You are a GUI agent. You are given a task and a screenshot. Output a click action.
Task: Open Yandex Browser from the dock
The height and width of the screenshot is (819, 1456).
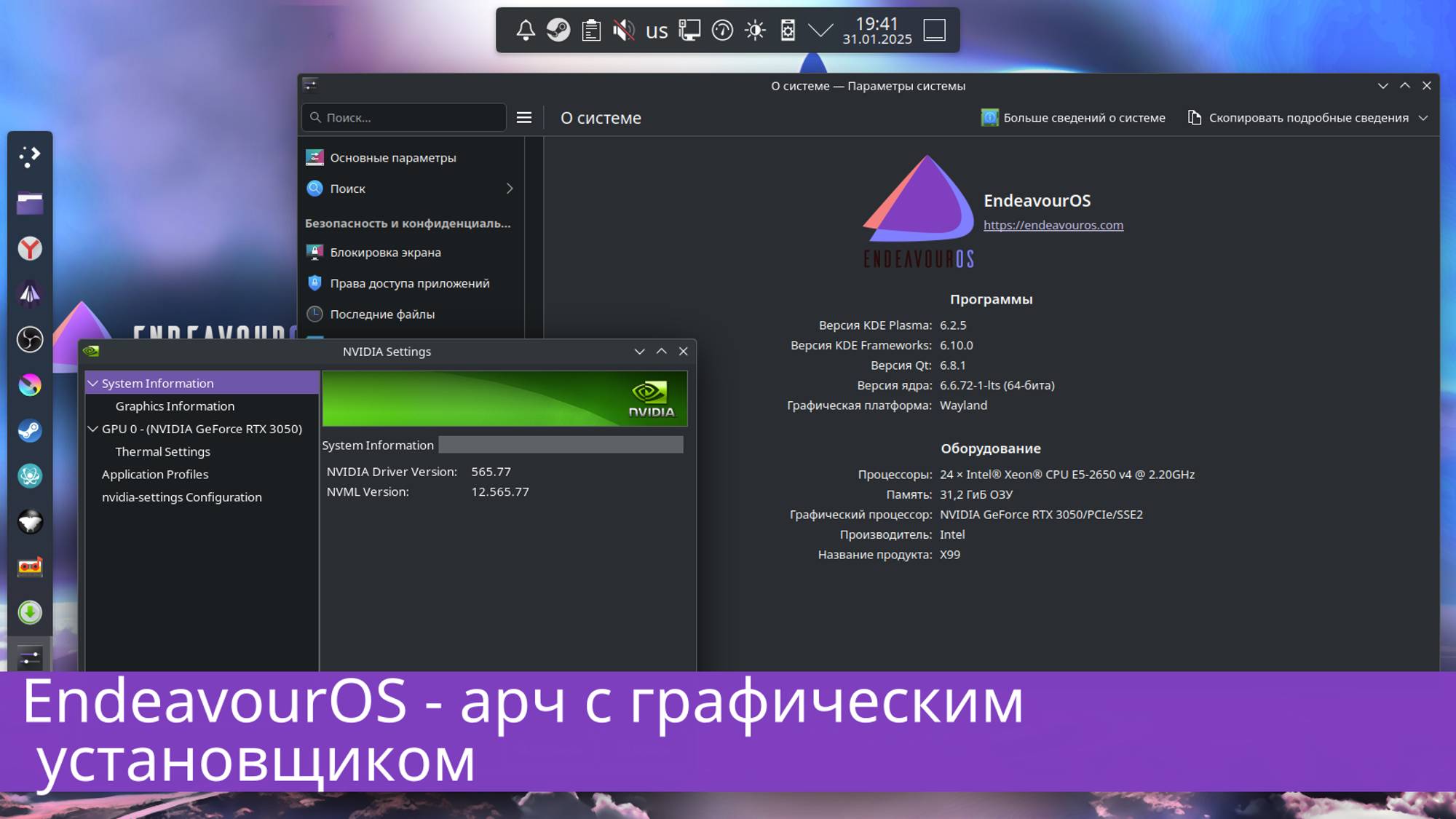coord(30,248)
